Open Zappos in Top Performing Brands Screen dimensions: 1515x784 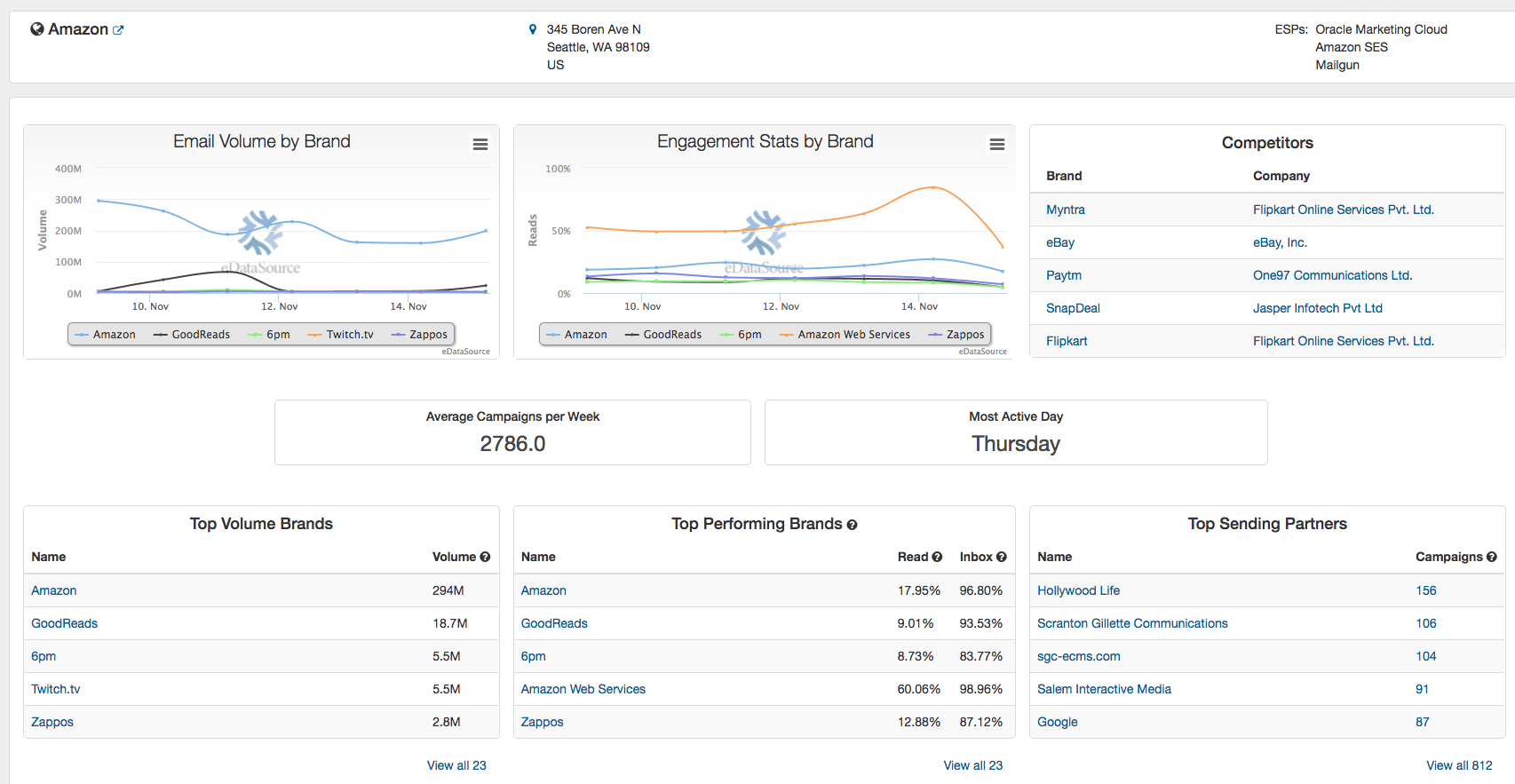543,722
